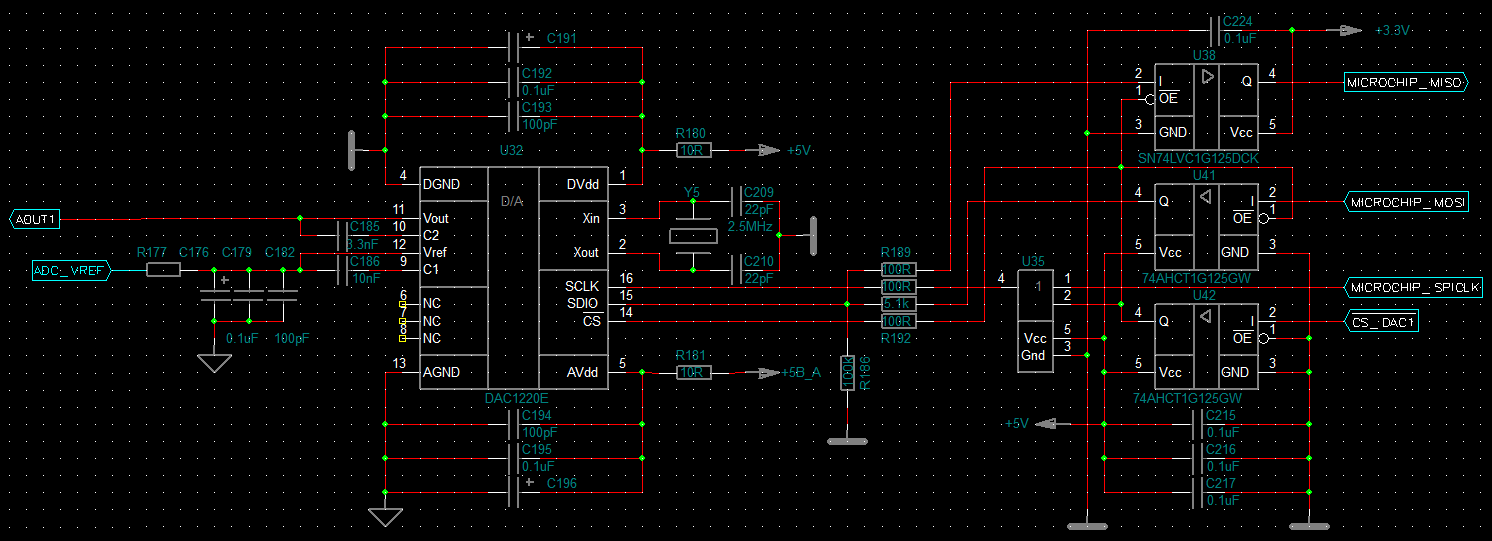Select the R181 10R resistor

692,373
